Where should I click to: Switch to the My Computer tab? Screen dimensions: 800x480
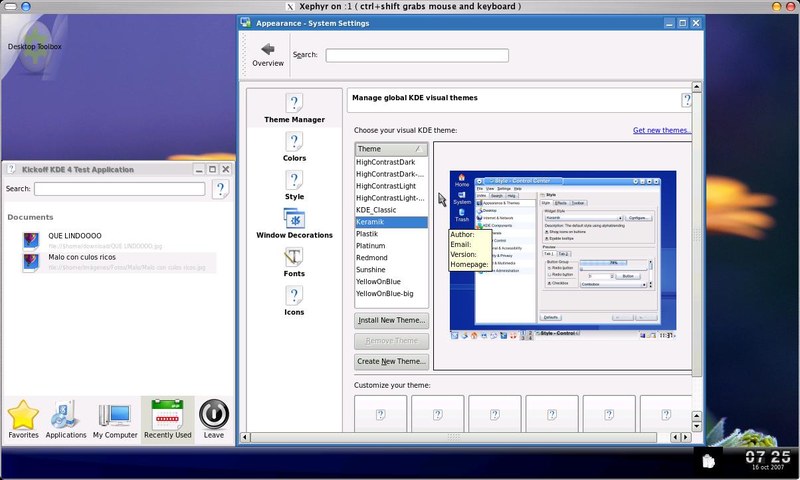115,419
